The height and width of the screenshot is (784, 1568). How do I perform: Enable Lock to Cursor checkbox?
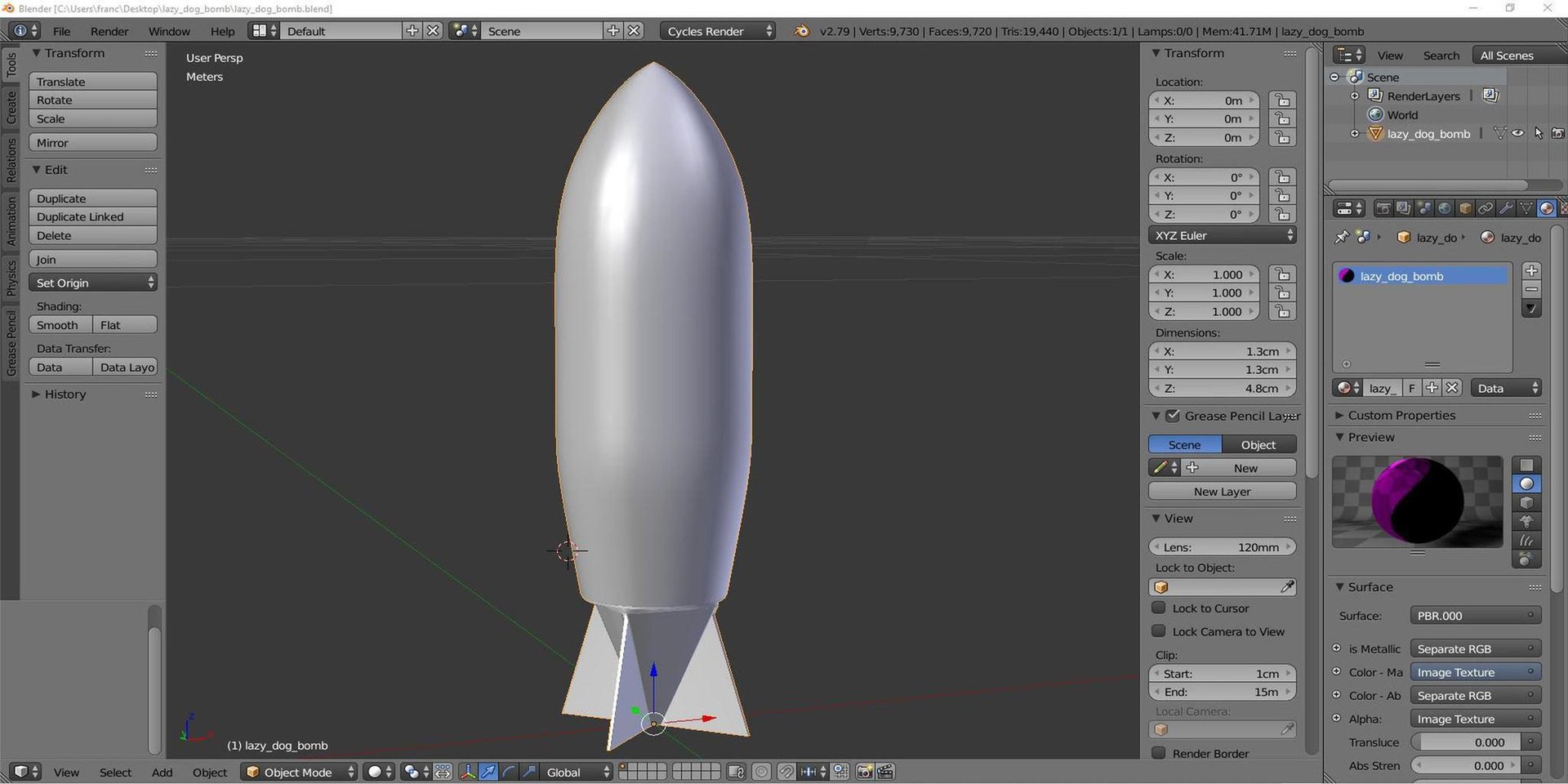(x=1158, y=608)
